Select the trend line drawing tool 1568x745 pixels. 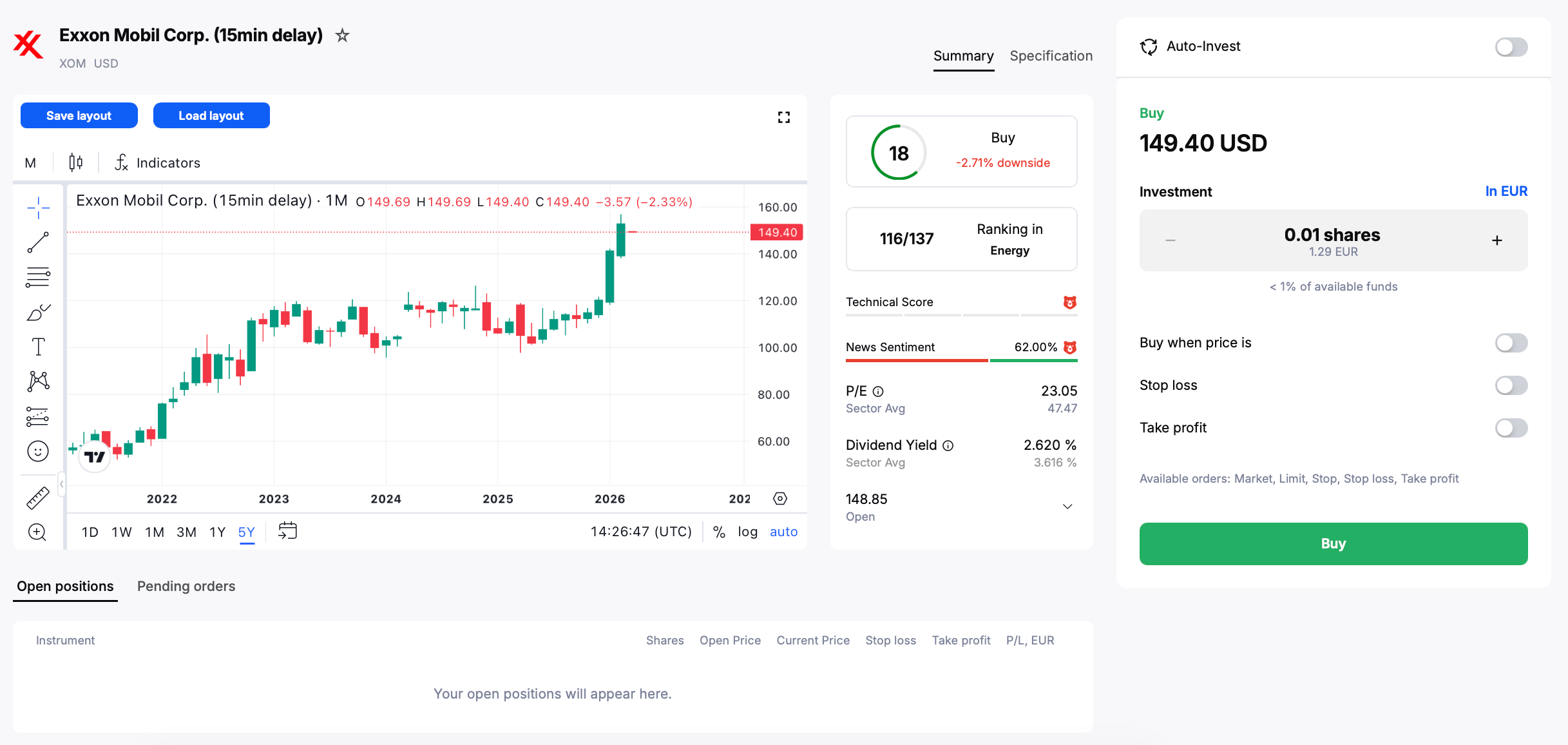click(x=38, y=243)
